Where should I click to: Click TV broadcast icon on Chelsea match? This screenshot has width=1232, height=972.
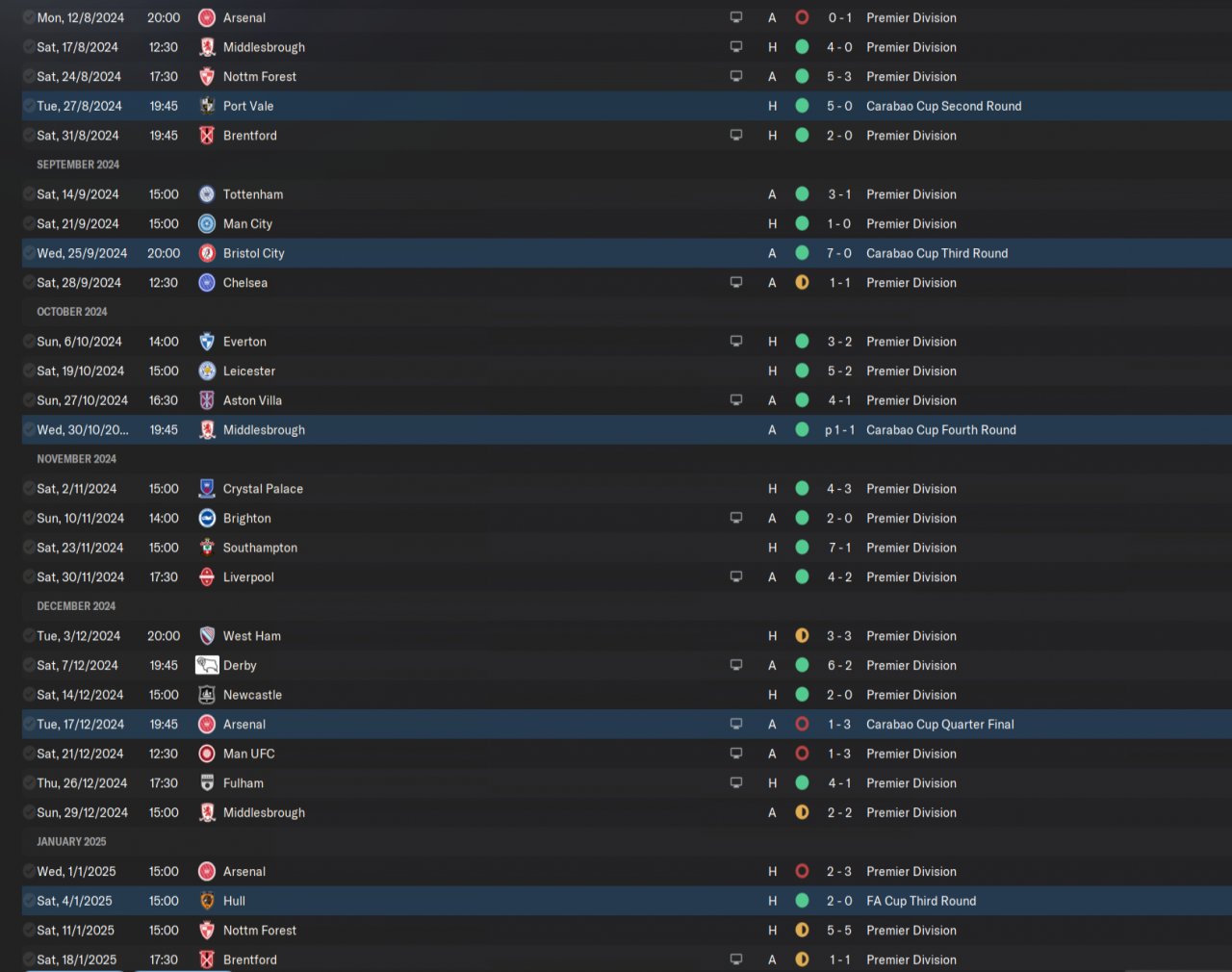pyautogui.click(x=736, y=282)
